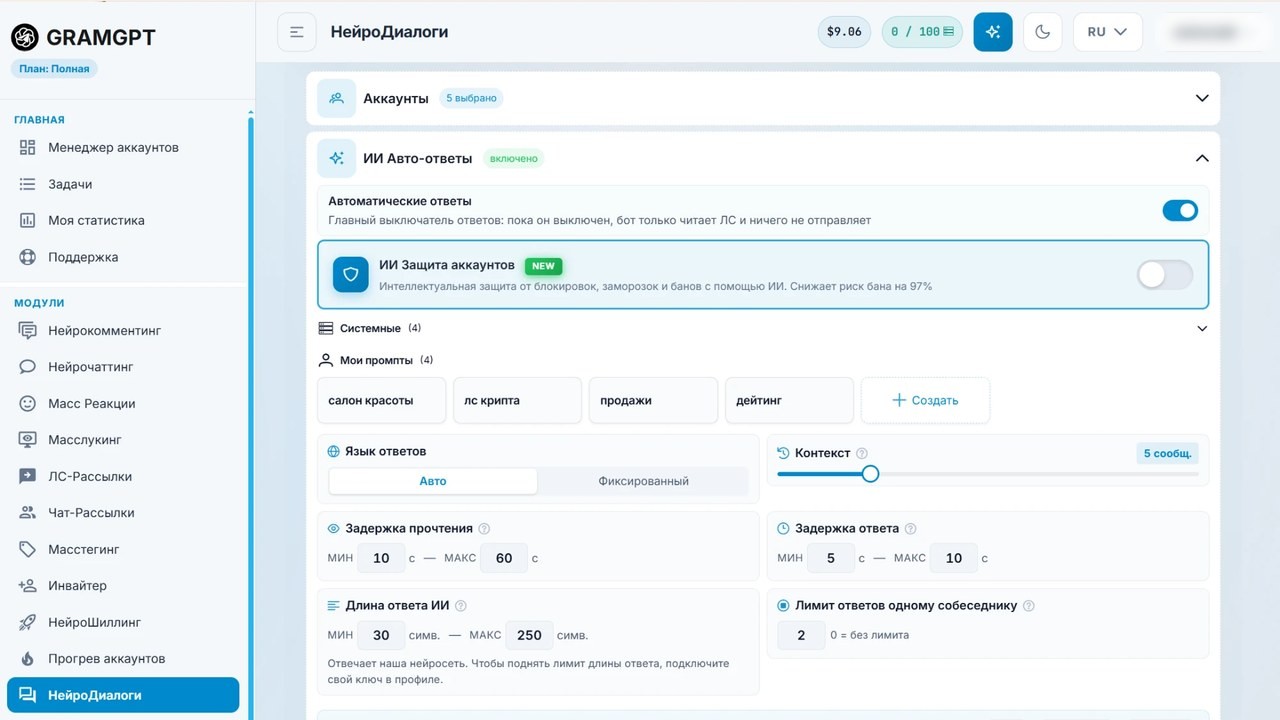Viewport: 1280px width, 720px height.
Task: Adjust the Контекст slider handle
Action: click(x=870, y=474)
